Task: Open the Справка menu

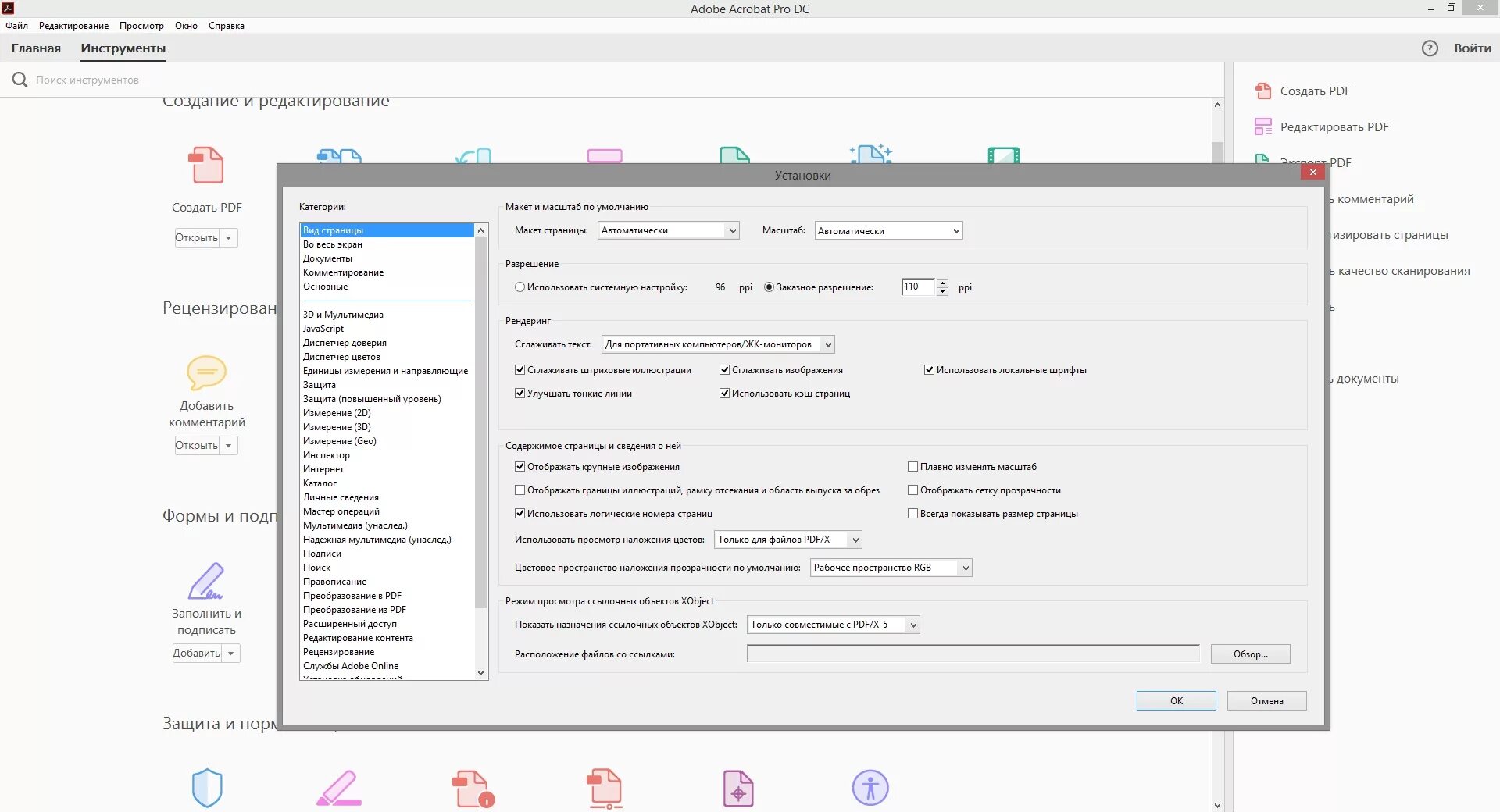Action: (x=227, y=26)
